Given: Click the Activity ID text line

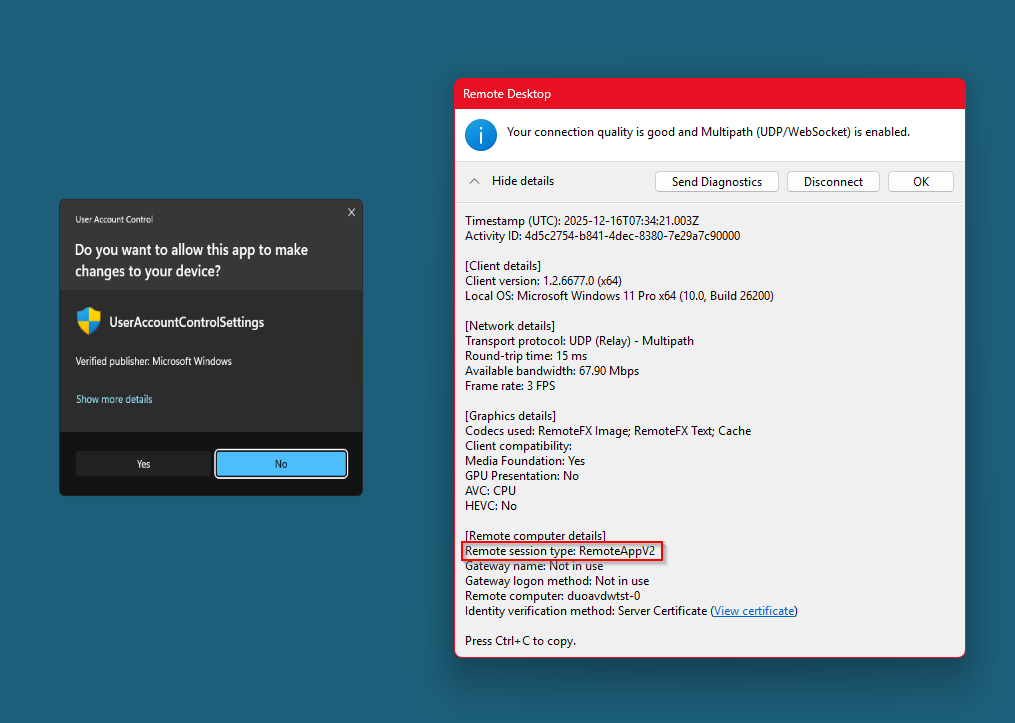Looking at the screenshot, I should click(x=602, y=236).
